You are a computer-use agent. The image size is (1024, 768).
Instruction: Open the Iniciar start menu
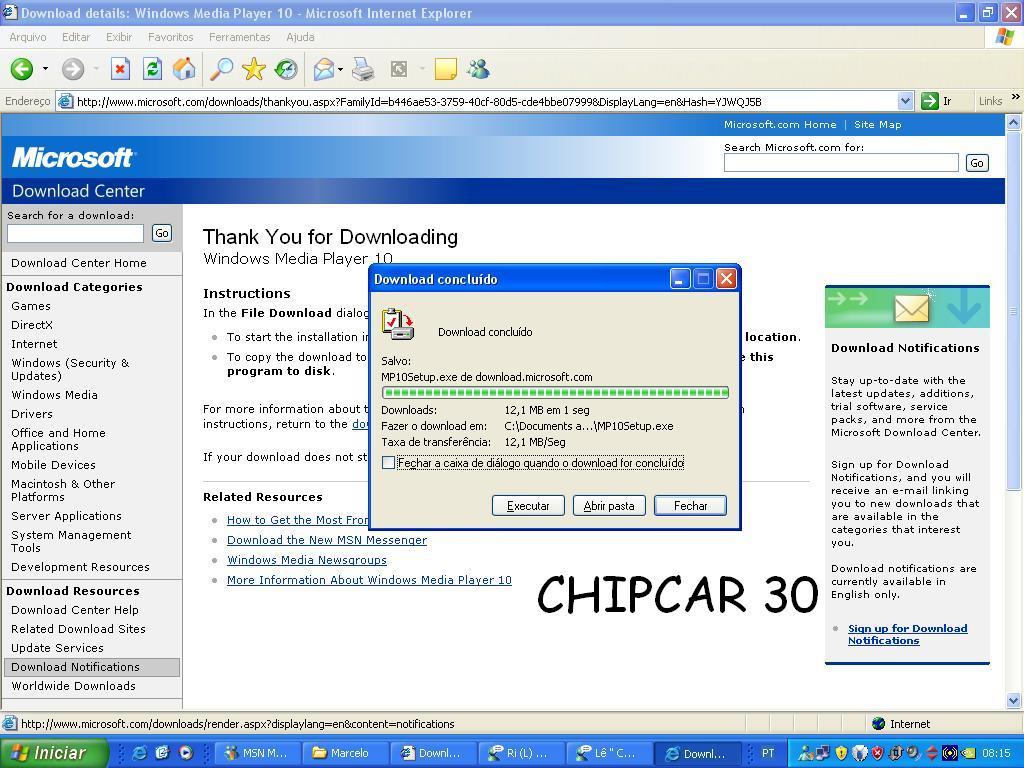(x=54, y=753)
